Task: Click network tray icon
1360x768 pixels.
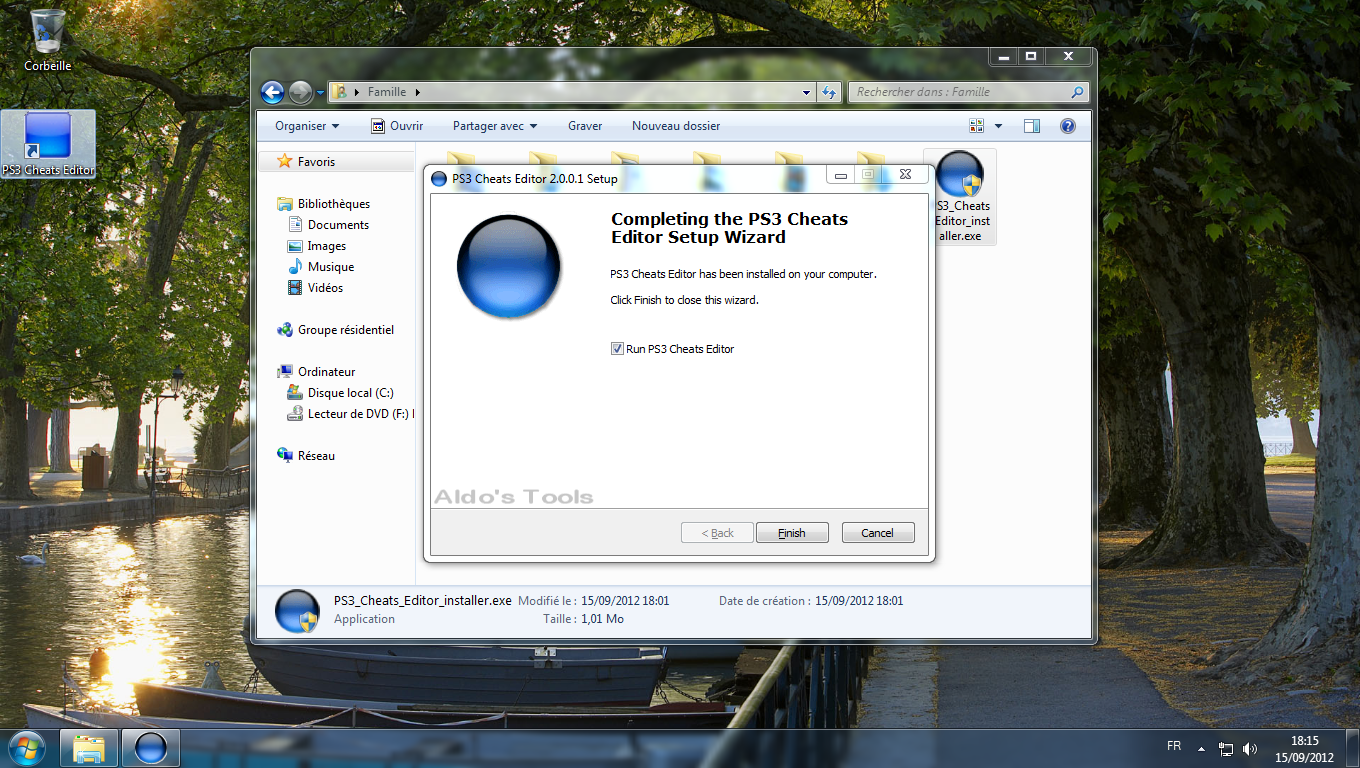Action: [1226, 748]
